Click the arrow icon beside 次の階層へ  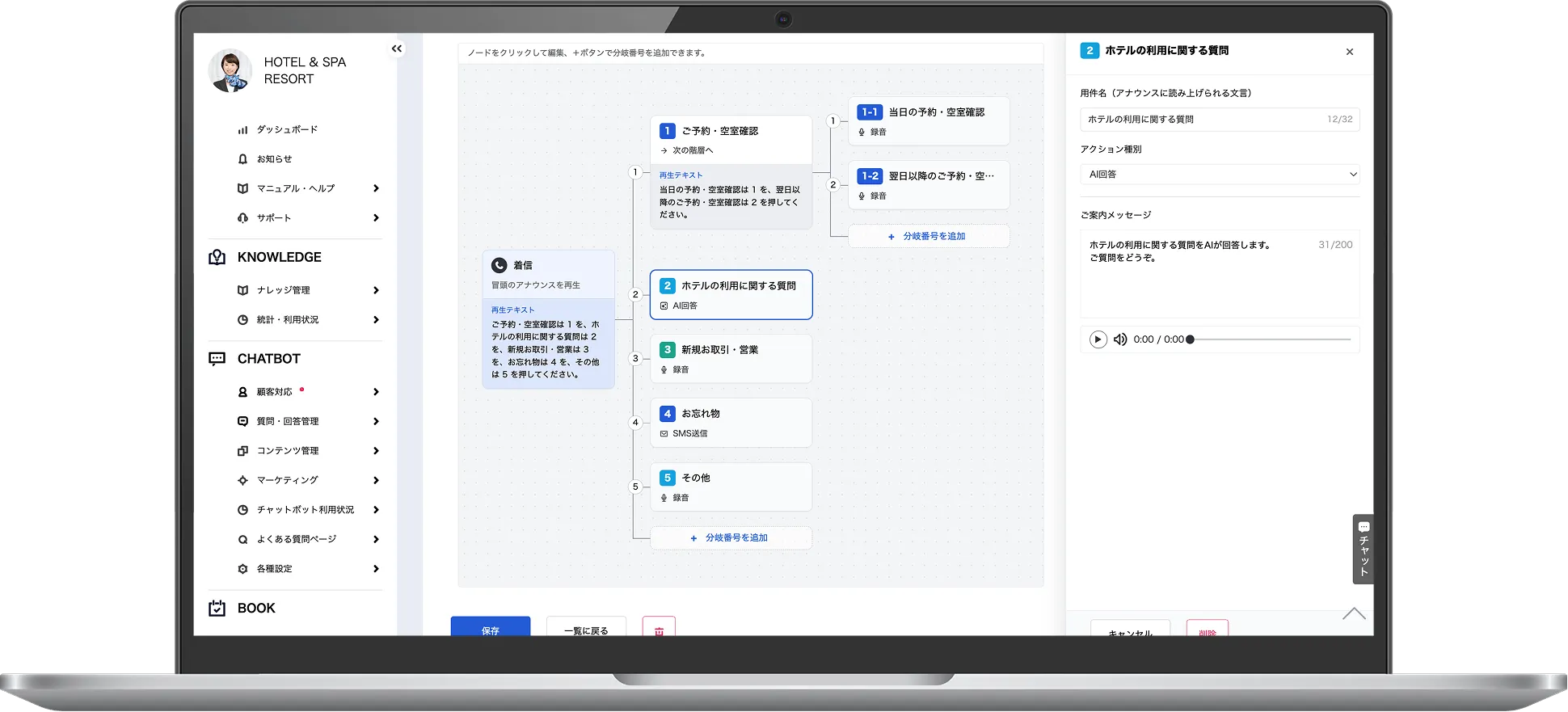(664, 151)
